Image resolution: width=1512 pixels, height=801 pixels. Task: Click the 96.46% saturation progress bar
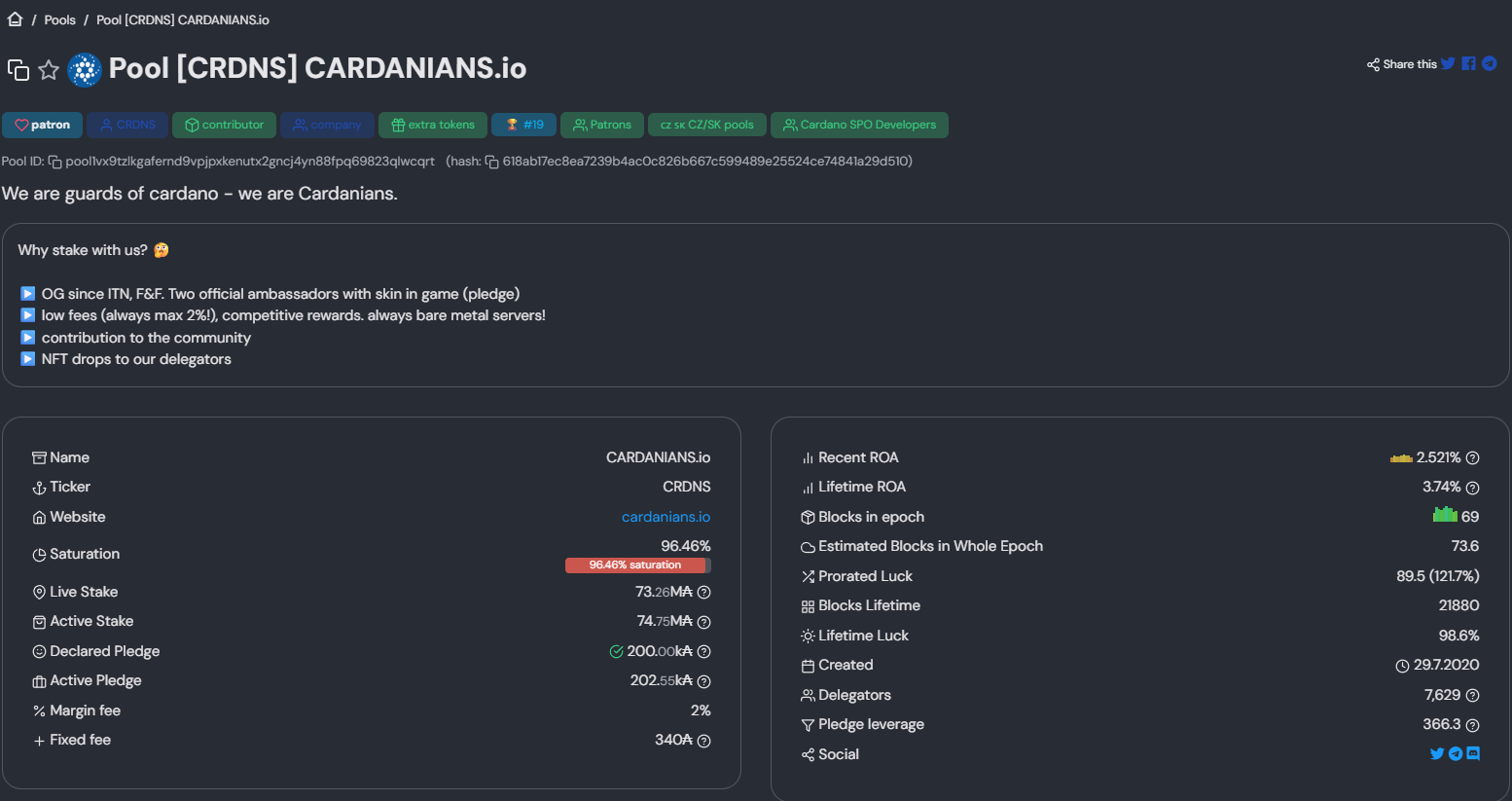click(x=638, y=565)
